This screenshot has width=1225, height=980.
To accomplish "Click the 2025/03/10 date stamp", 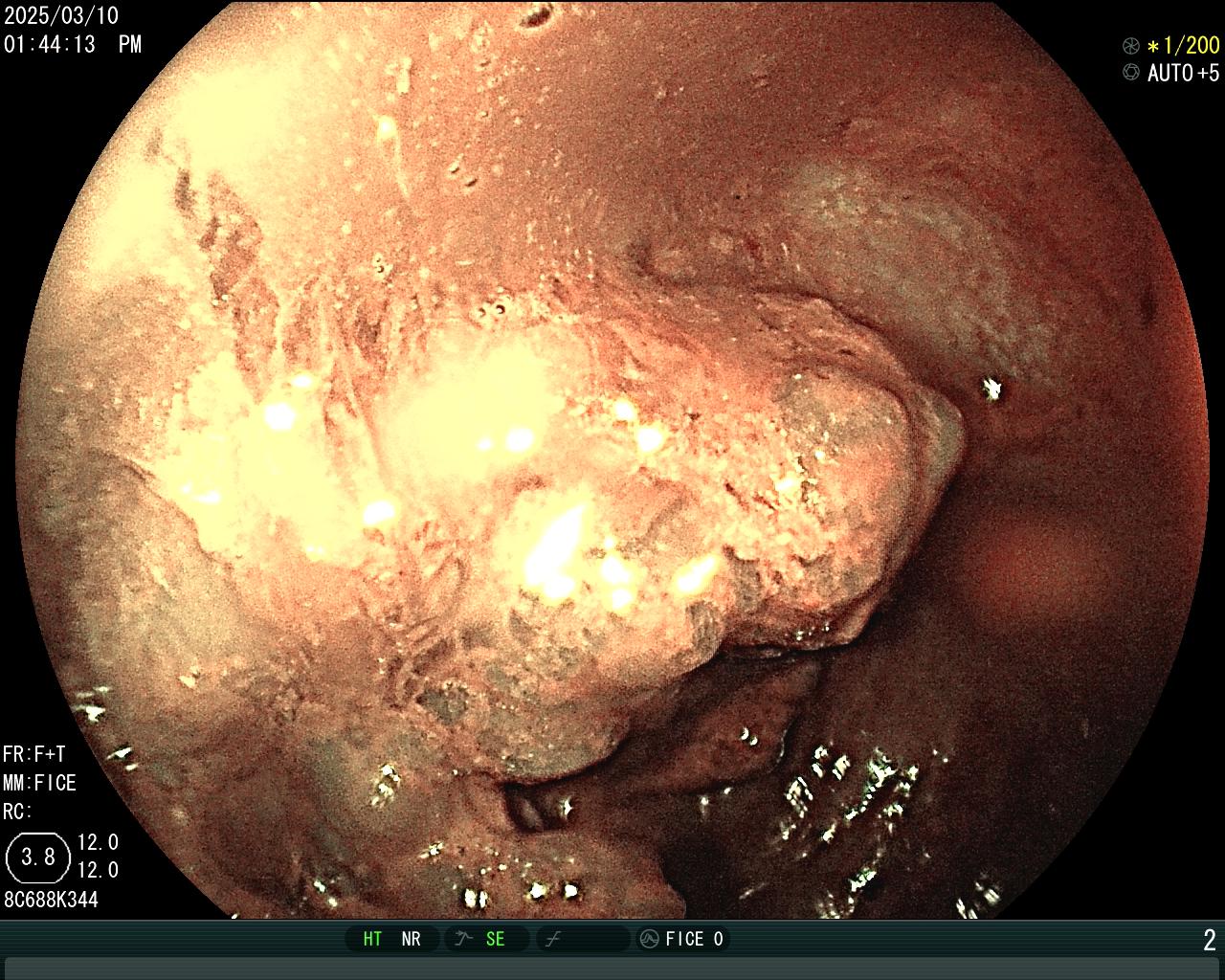I will coord(61,16).
